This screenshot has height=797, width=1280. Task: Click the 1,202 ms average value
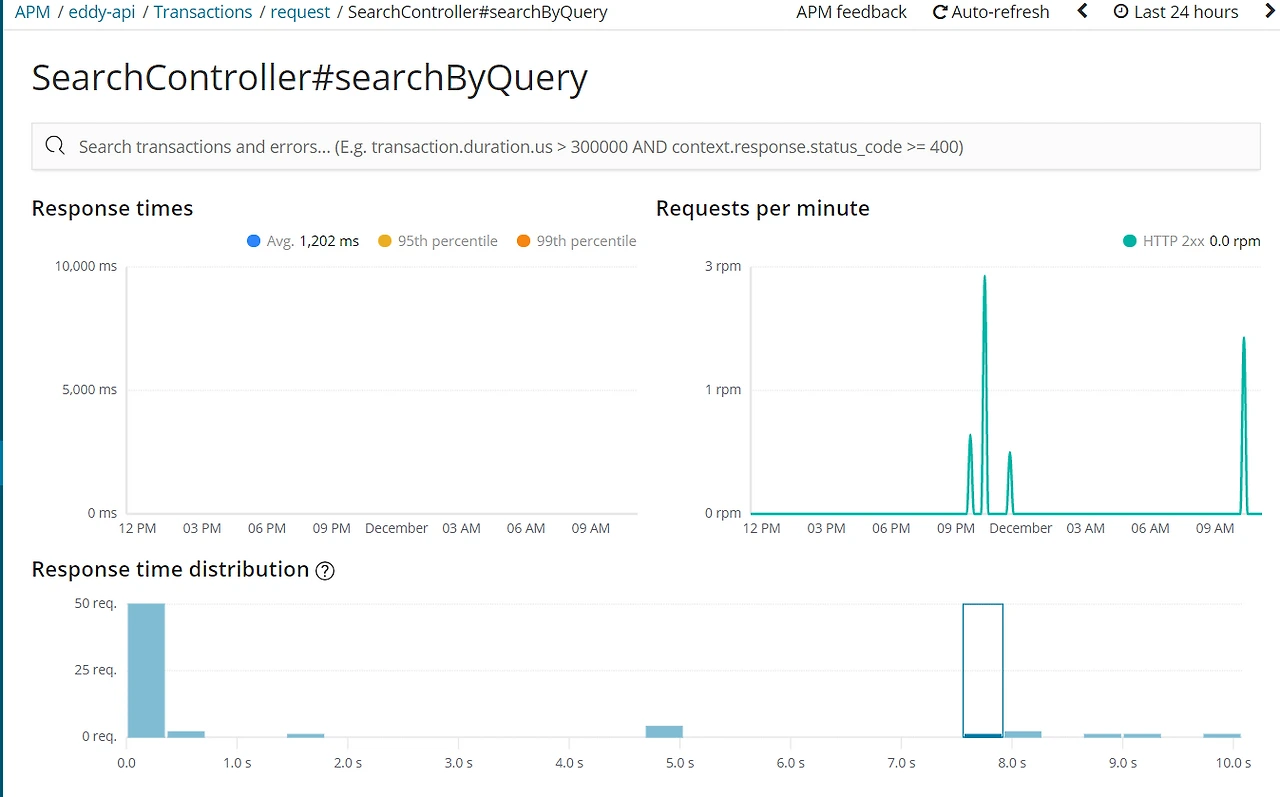(x=329, y=241)
